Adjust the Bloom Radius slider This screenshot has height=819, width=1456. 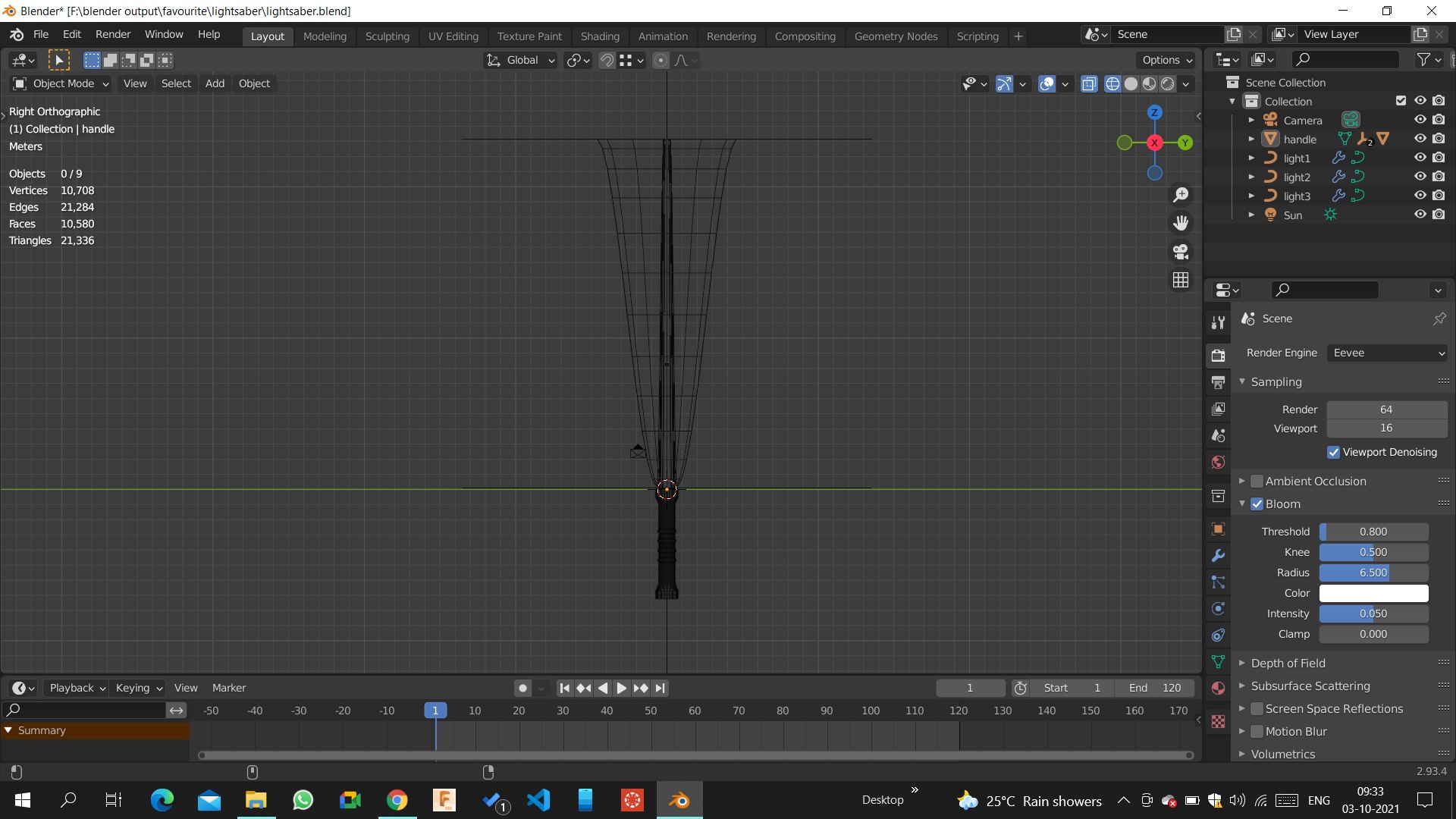tap(1373, 573)
